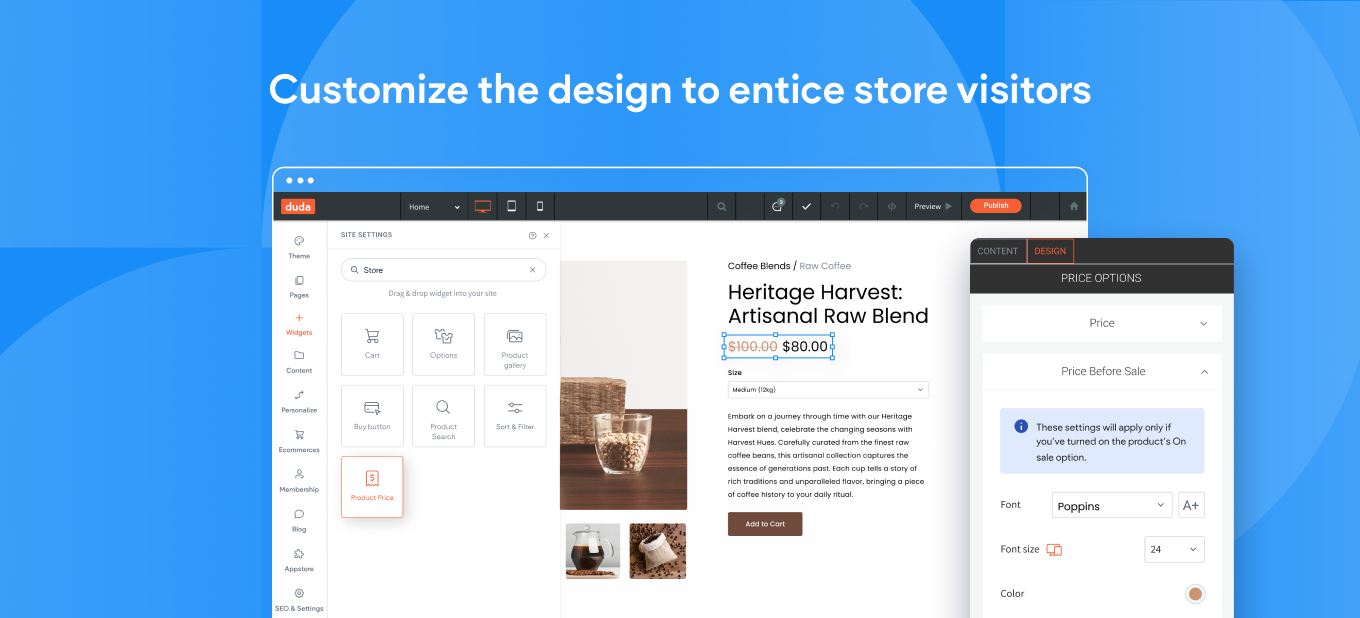
Task: Click the search icon in top bar
Action: [x=721, y=207]
